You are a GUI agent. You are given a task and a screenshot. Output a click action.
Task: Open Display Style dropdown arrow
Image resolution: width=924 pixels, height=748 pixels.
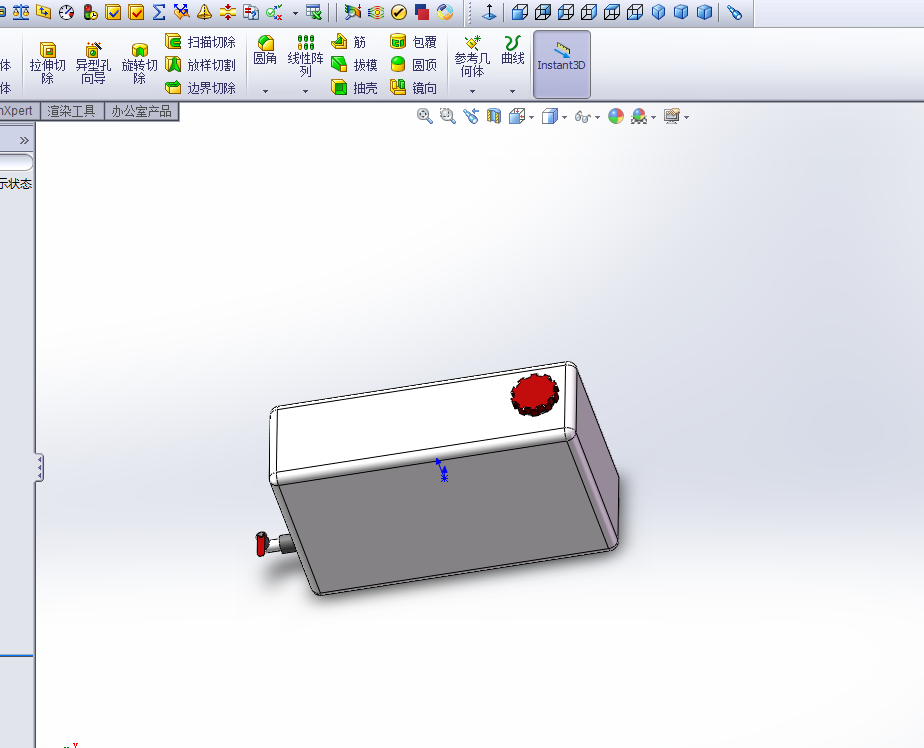click(565, 117)
